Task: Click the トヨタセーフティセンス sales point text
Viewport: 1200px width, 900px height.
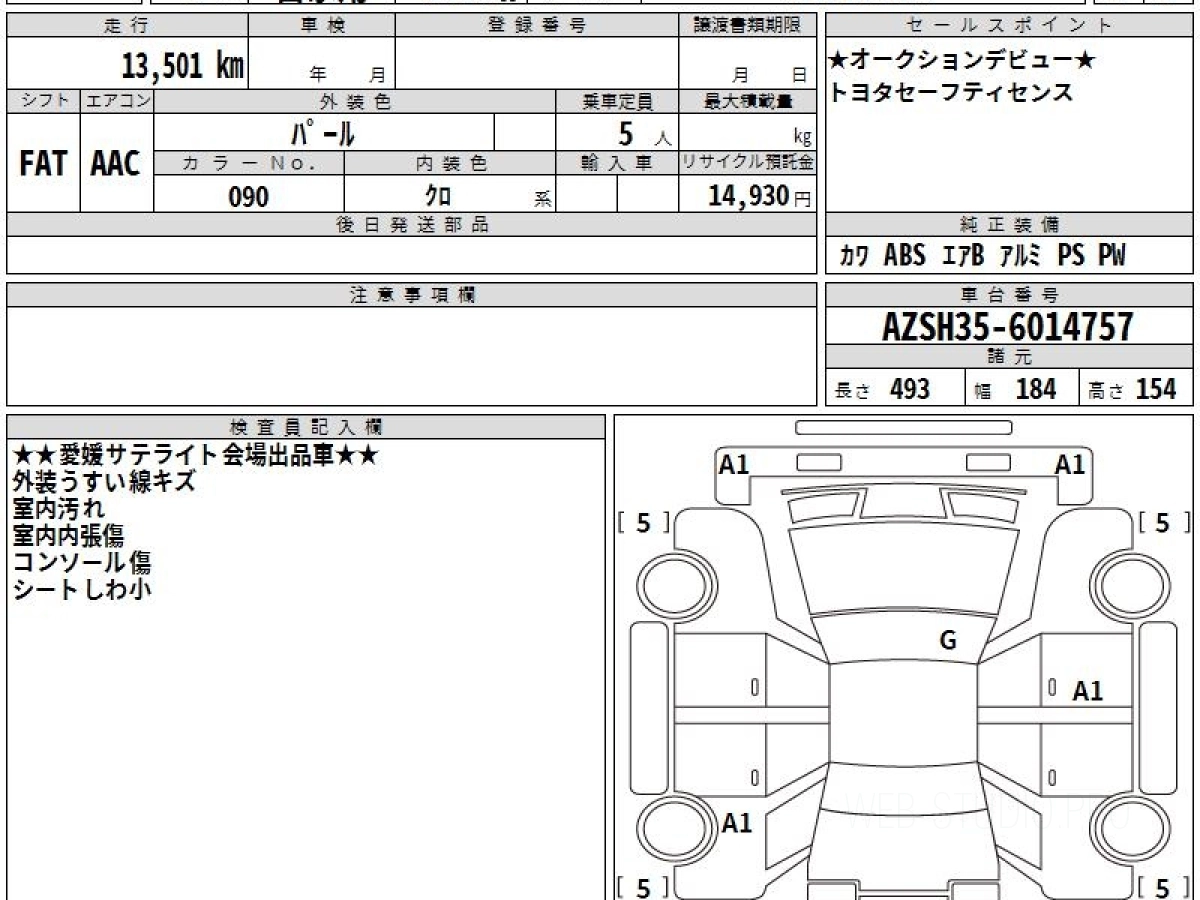Action: click(951, 92)
